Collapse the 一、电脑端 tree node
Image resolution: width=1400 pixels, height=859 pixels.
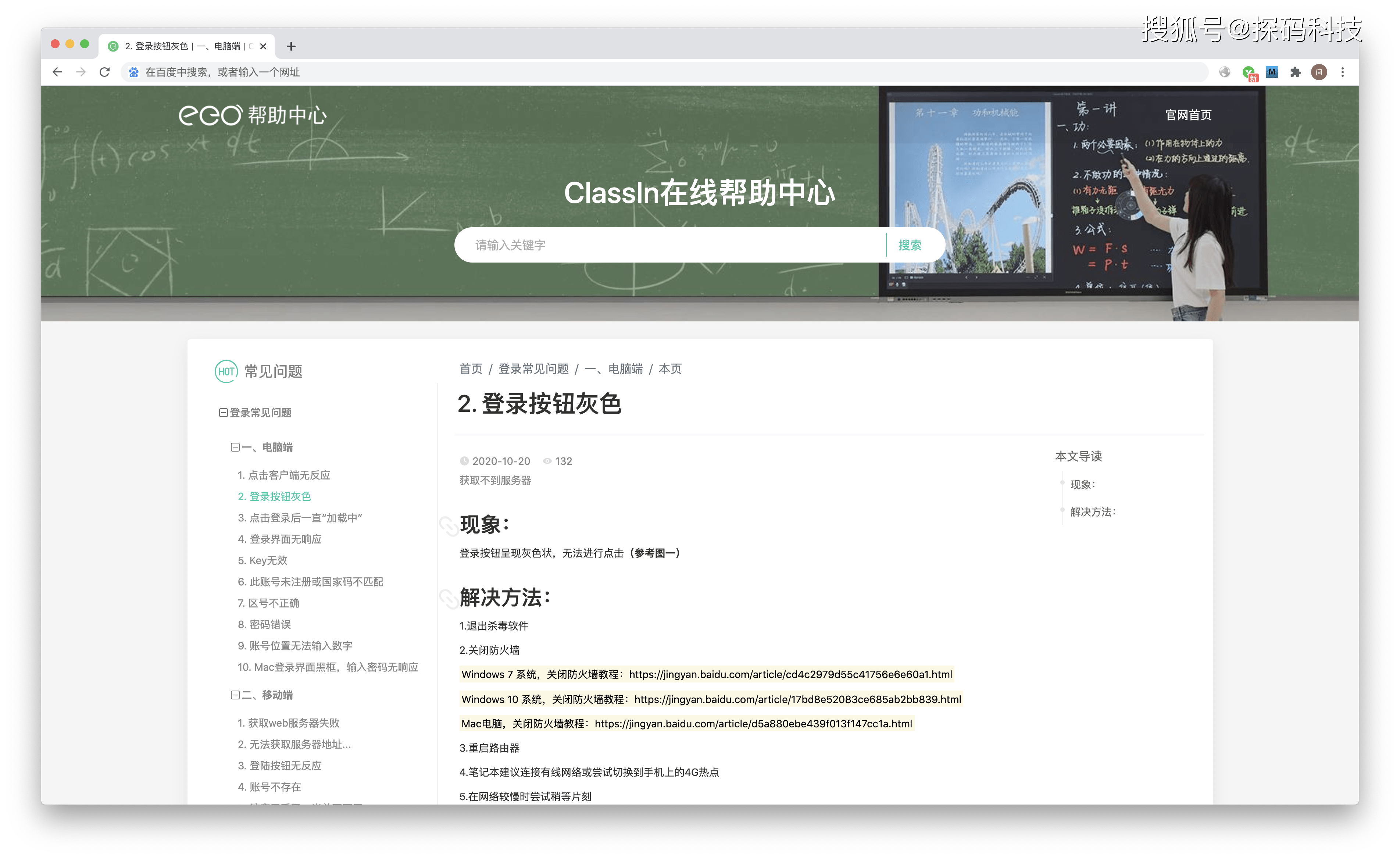[235, 447]
